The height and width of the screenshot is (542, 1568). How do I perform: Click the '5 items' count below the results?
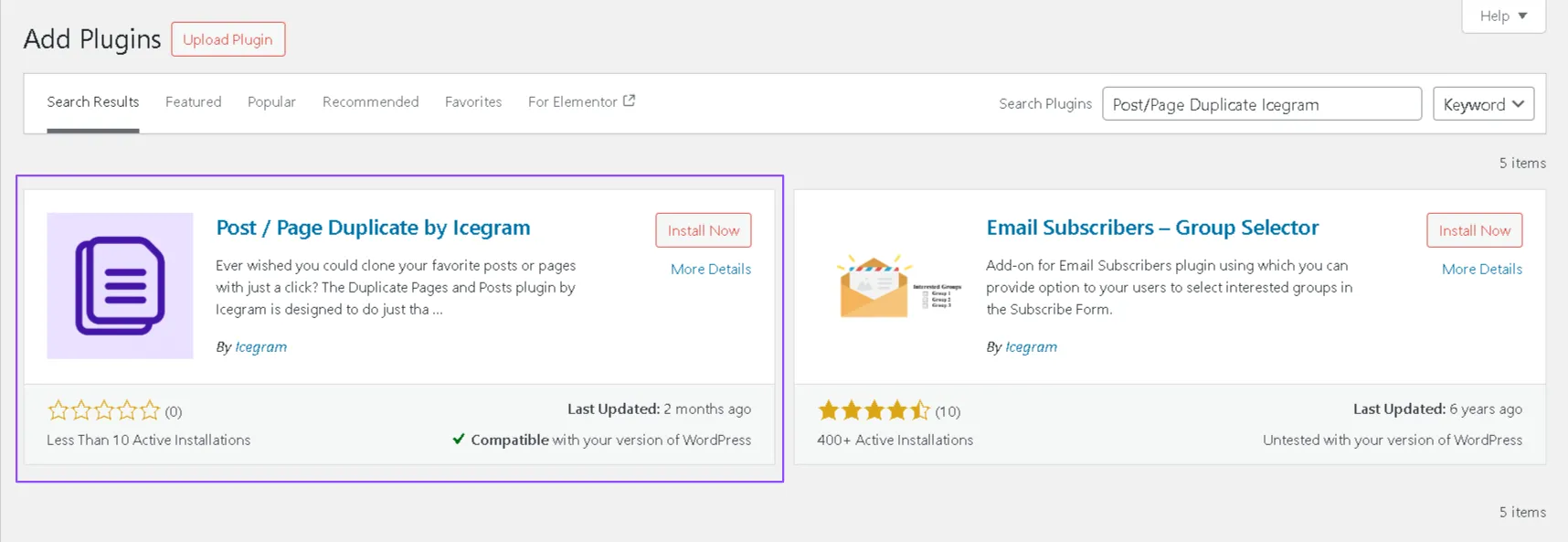click(x=1522, y=512)
